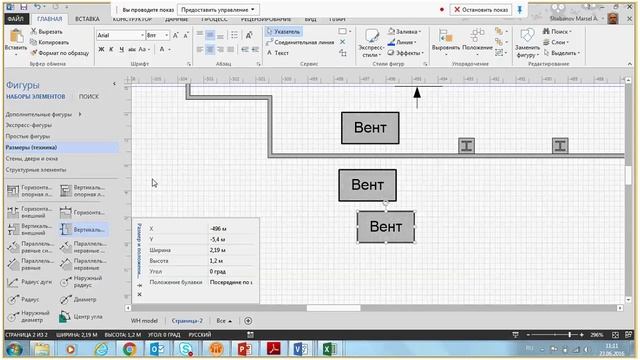The image size is (640, 360).
Task: Toggle justify text alignment
Action: [231, 49]
